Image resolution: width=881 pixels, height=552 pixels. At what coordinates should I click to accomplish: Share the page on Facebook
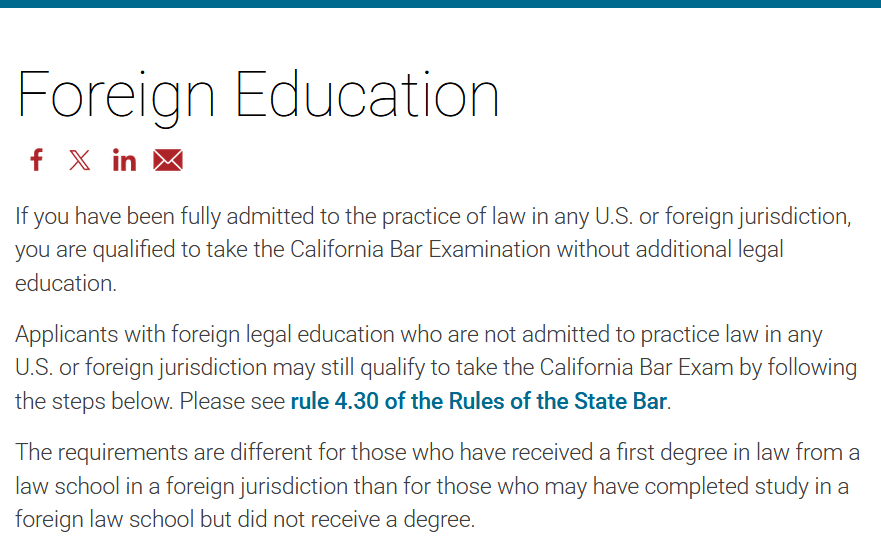click(37, 160)
